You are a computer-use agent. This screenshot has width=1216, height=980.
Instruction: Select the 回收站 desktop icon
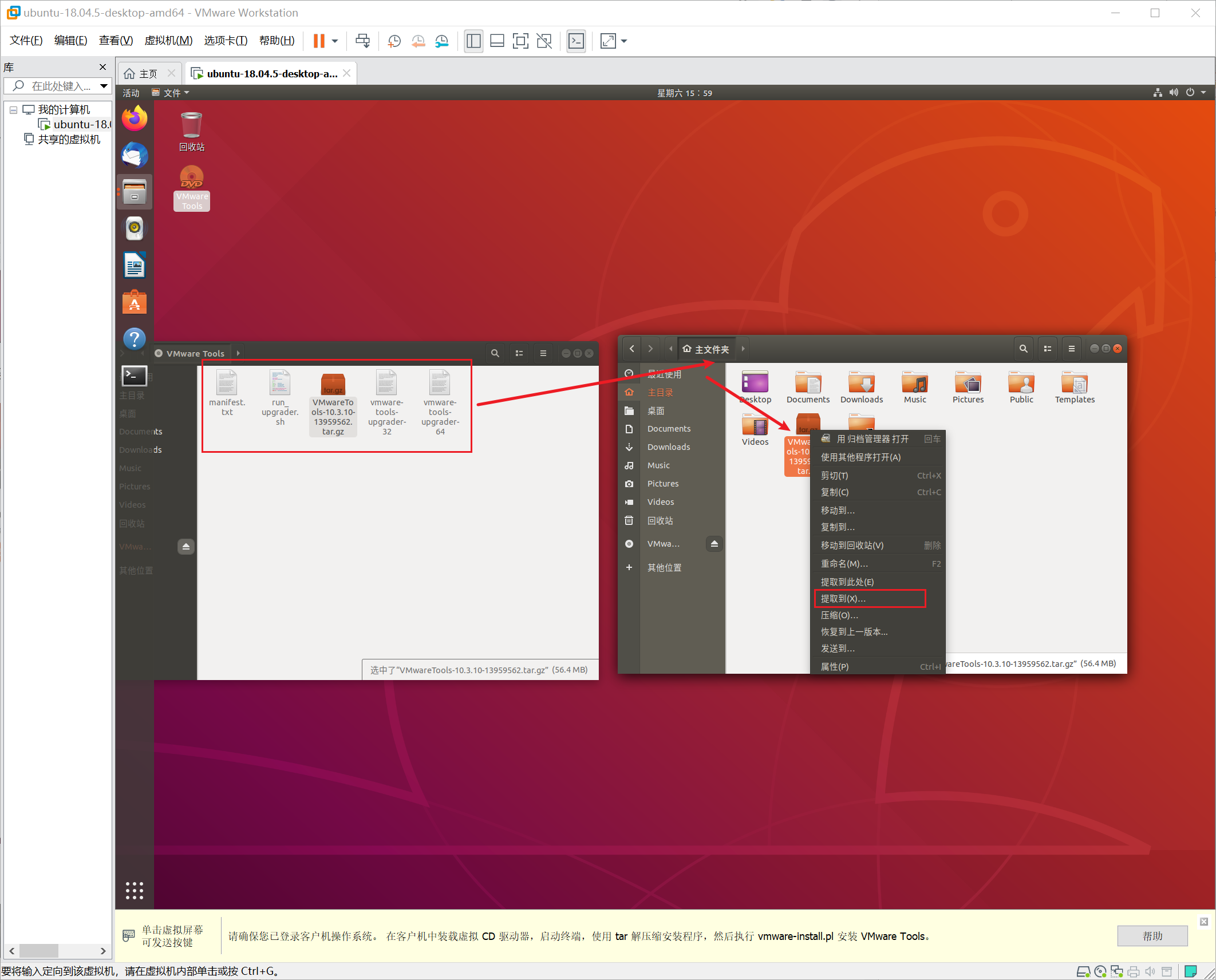click(x=192, y=132)
